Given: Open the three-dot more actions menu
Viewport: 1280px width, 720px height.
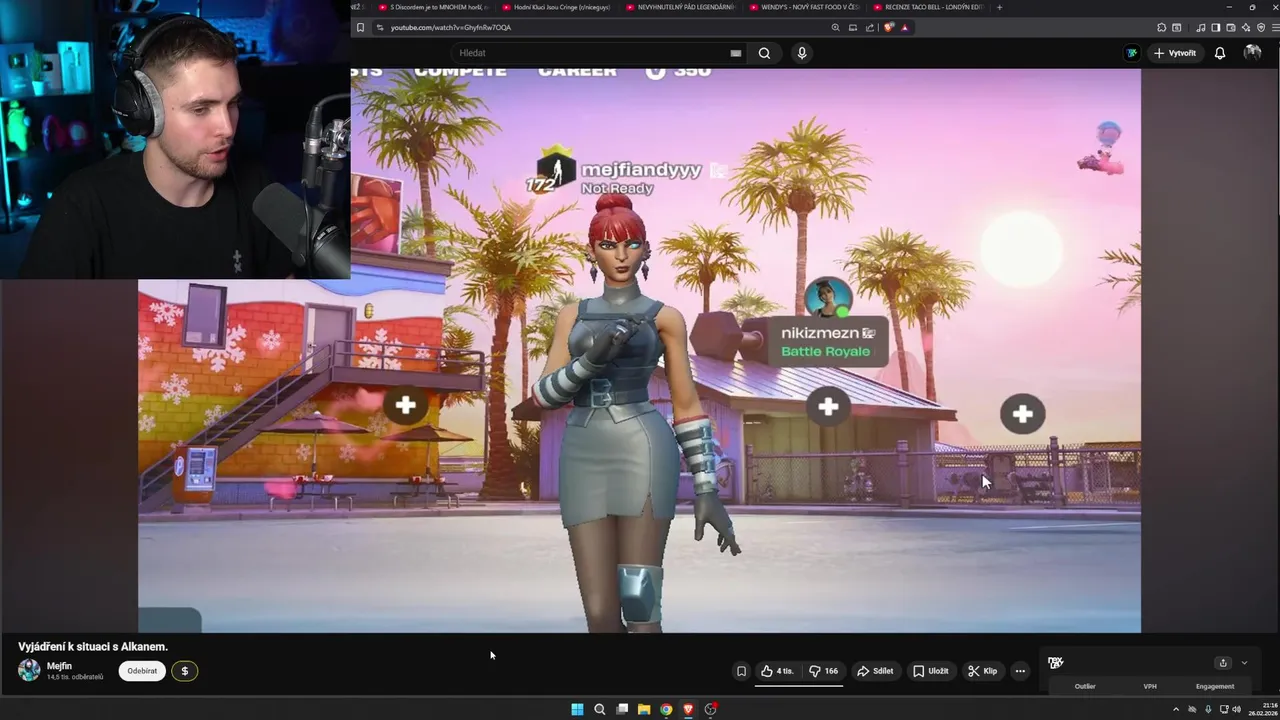Looking at the screenshot, I should (x=1020, y=671).
